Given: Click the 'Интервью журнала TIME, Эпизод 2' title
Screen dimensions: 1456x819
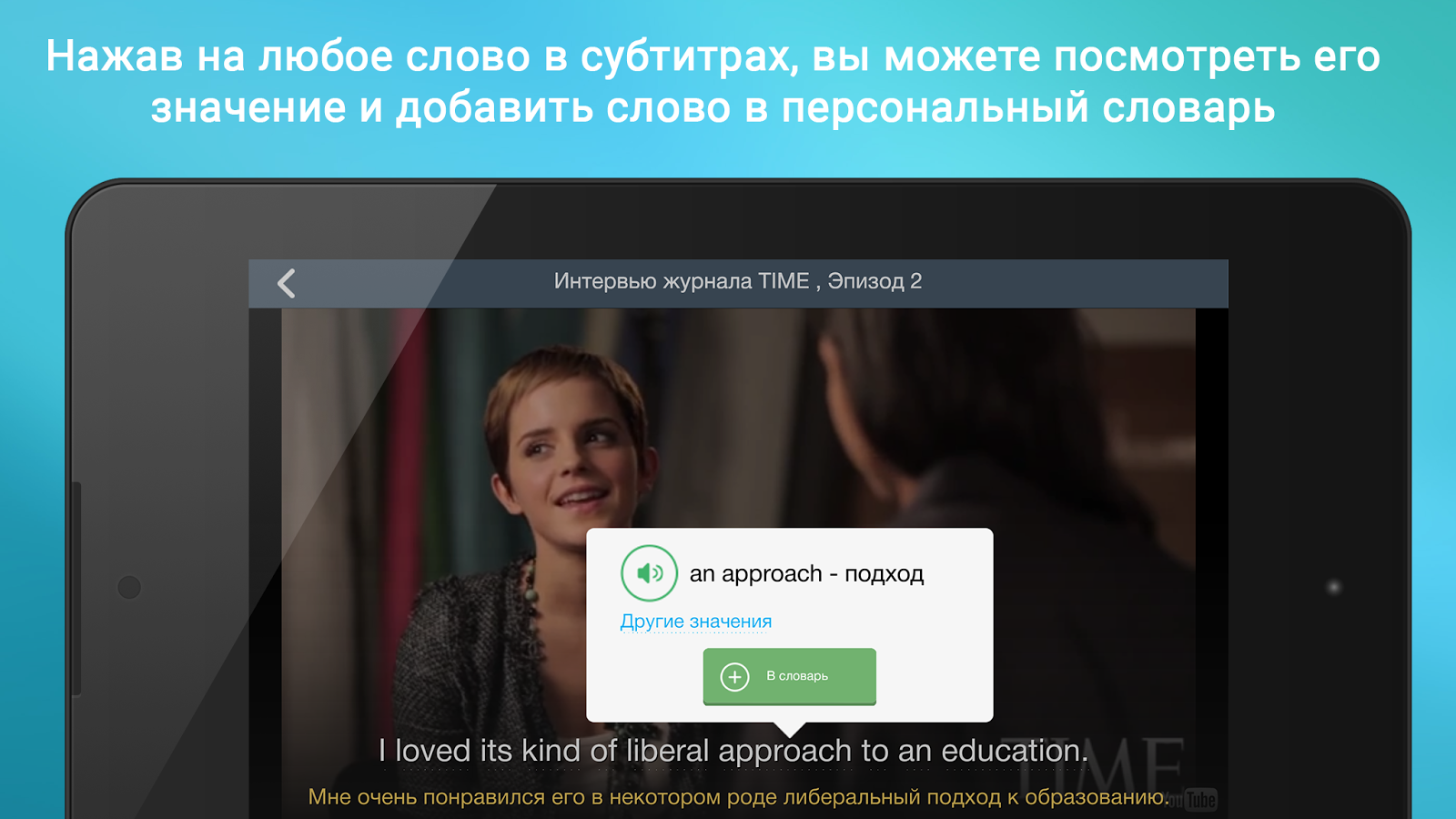Looking at the screenshot, I should tap(738, 281).
